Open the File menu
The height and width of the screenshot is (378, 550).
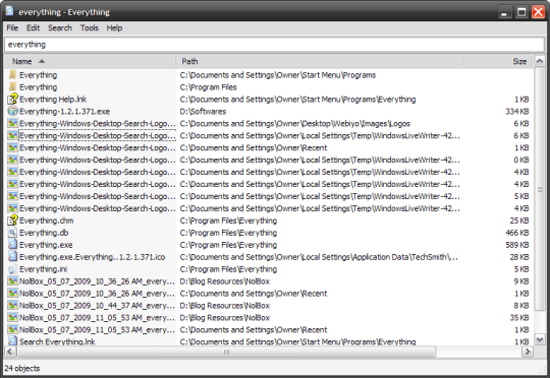tap(12, 28)
